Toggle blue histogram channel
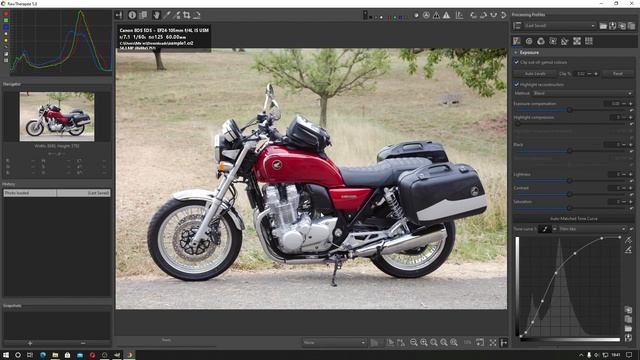 6,27
